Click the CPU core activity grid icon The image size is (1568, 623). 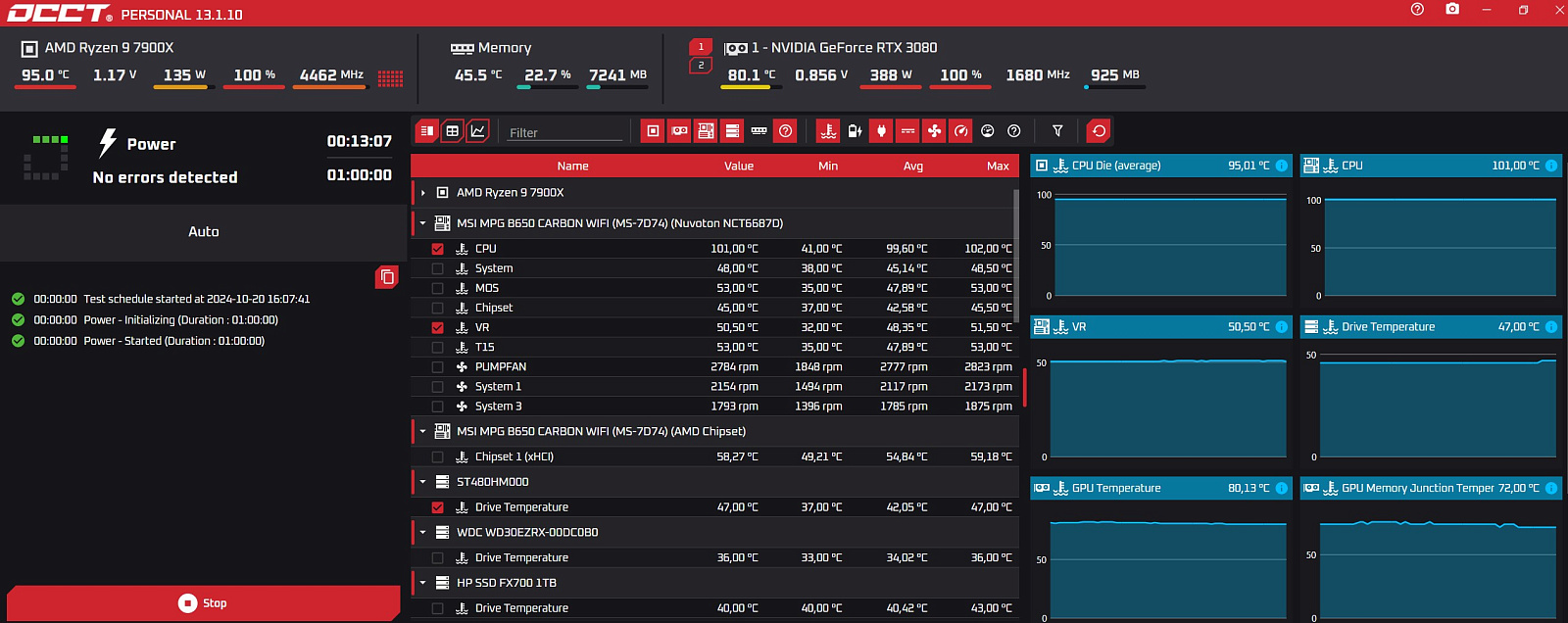coord(390,78)
